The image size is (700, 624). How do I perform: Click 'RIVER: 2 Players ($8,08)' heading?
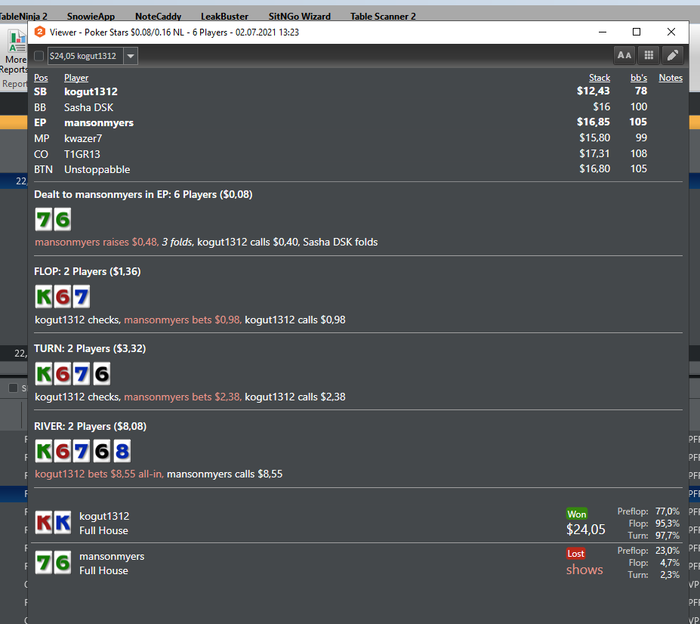point(90,426)
